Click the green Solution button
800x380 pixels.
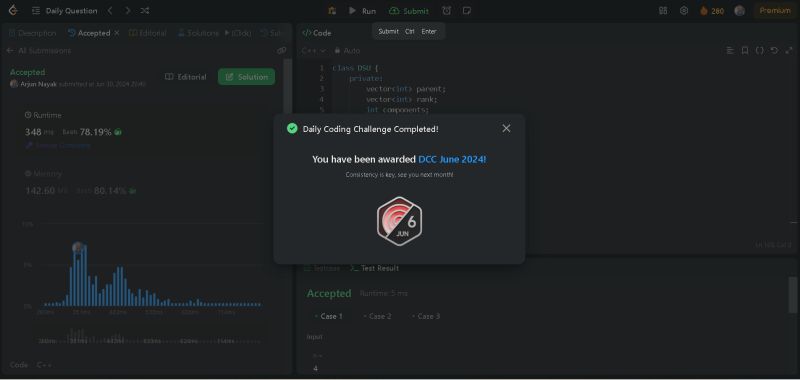click(246, 77)
